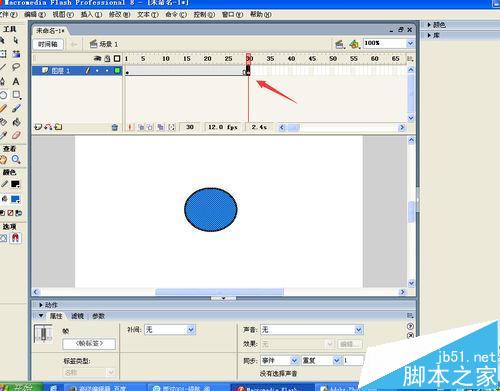This screenshot has height=391, width=500.
Task: Toggle visibility dot of layer 1
Action: tap(97, 71)
